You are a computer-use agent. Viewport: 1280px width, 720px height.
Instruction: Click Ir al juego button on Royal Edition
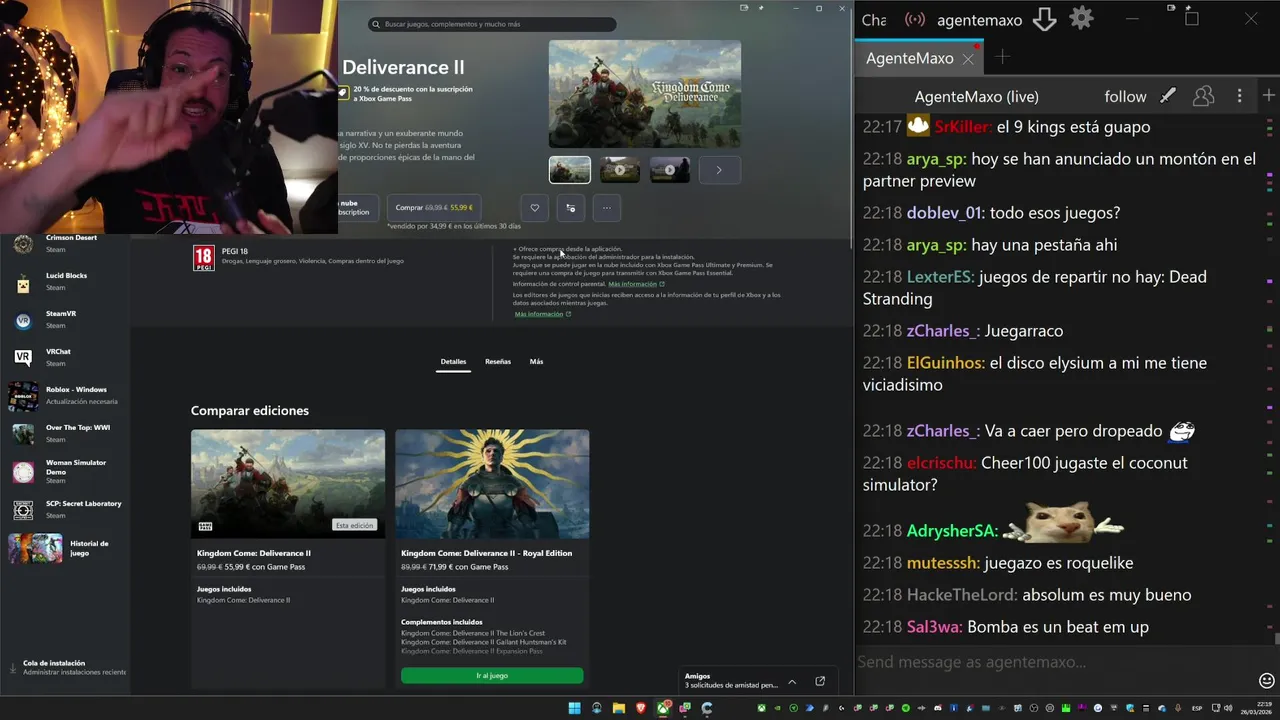coord(492,676)
